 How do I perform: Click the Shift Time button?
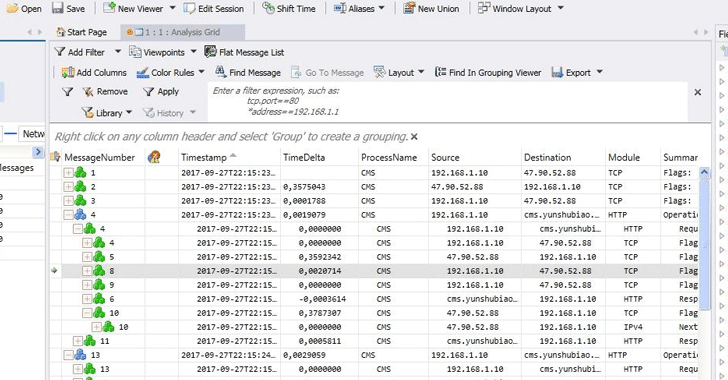click(289, 8)
